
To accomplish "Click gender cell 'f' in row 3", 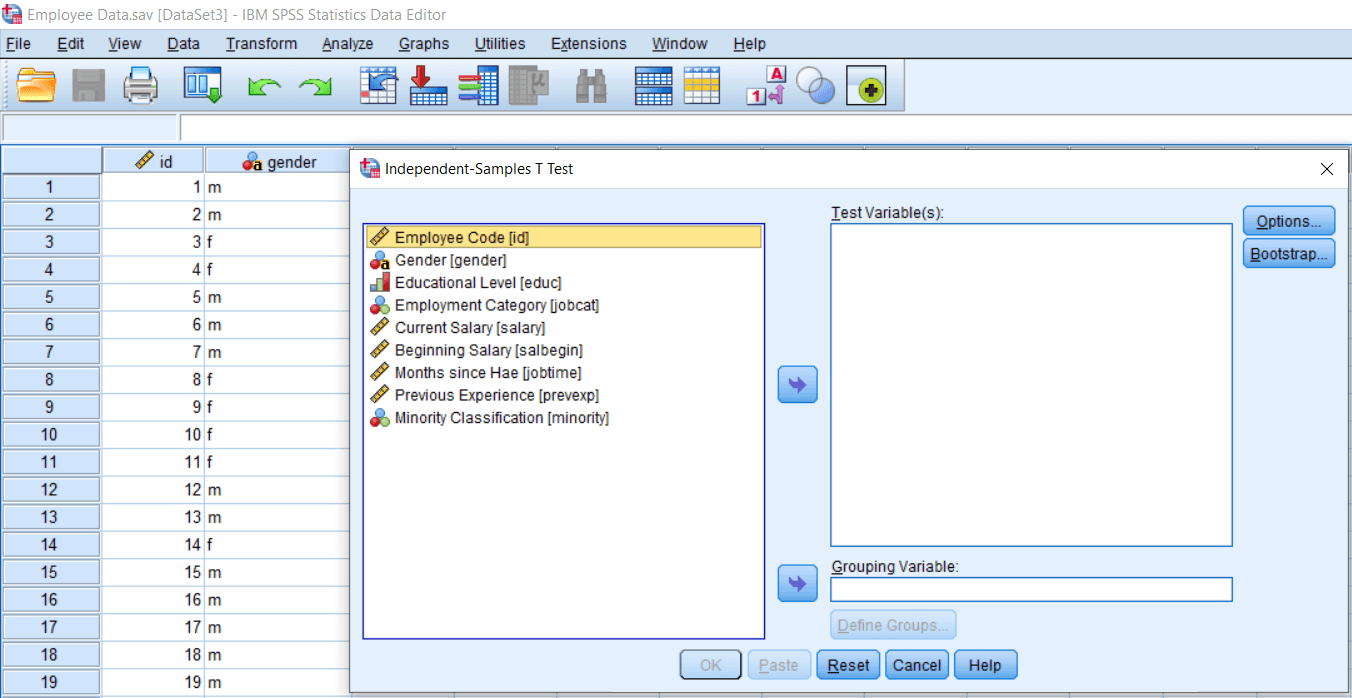I will [277, 242].
